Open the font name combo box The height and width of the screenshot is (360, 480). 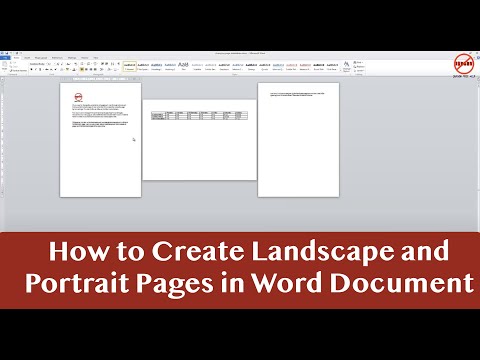coord(37,64)
